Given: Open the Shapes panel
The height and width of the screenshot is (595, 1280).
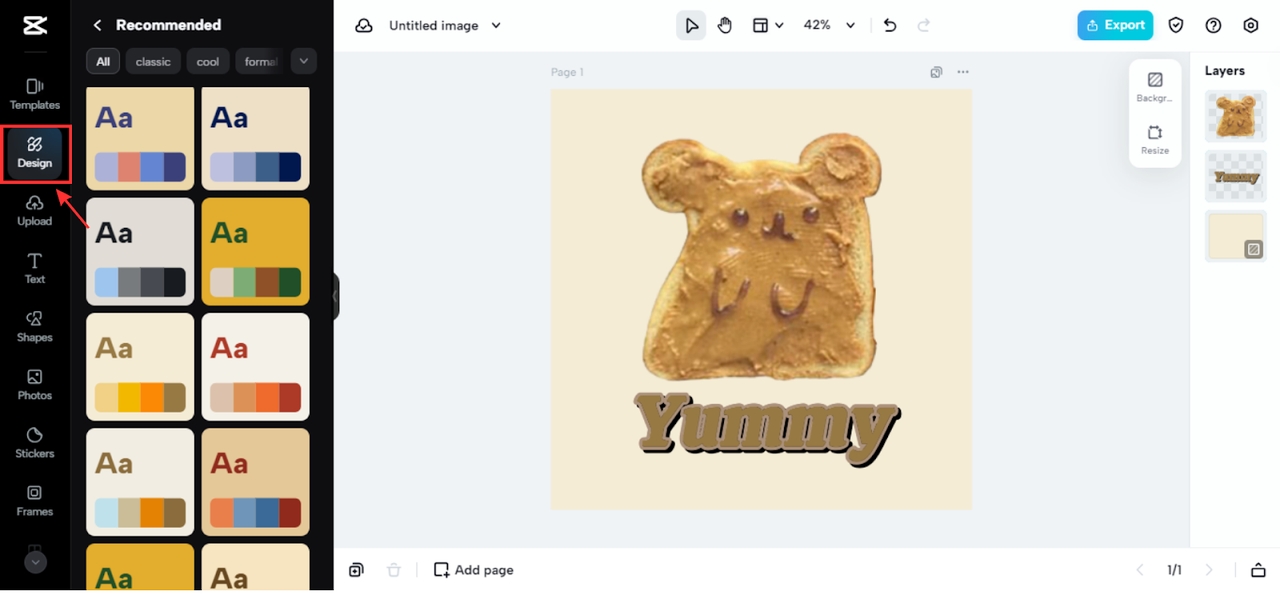Looking at the screenshot, I should coord(35,326).
